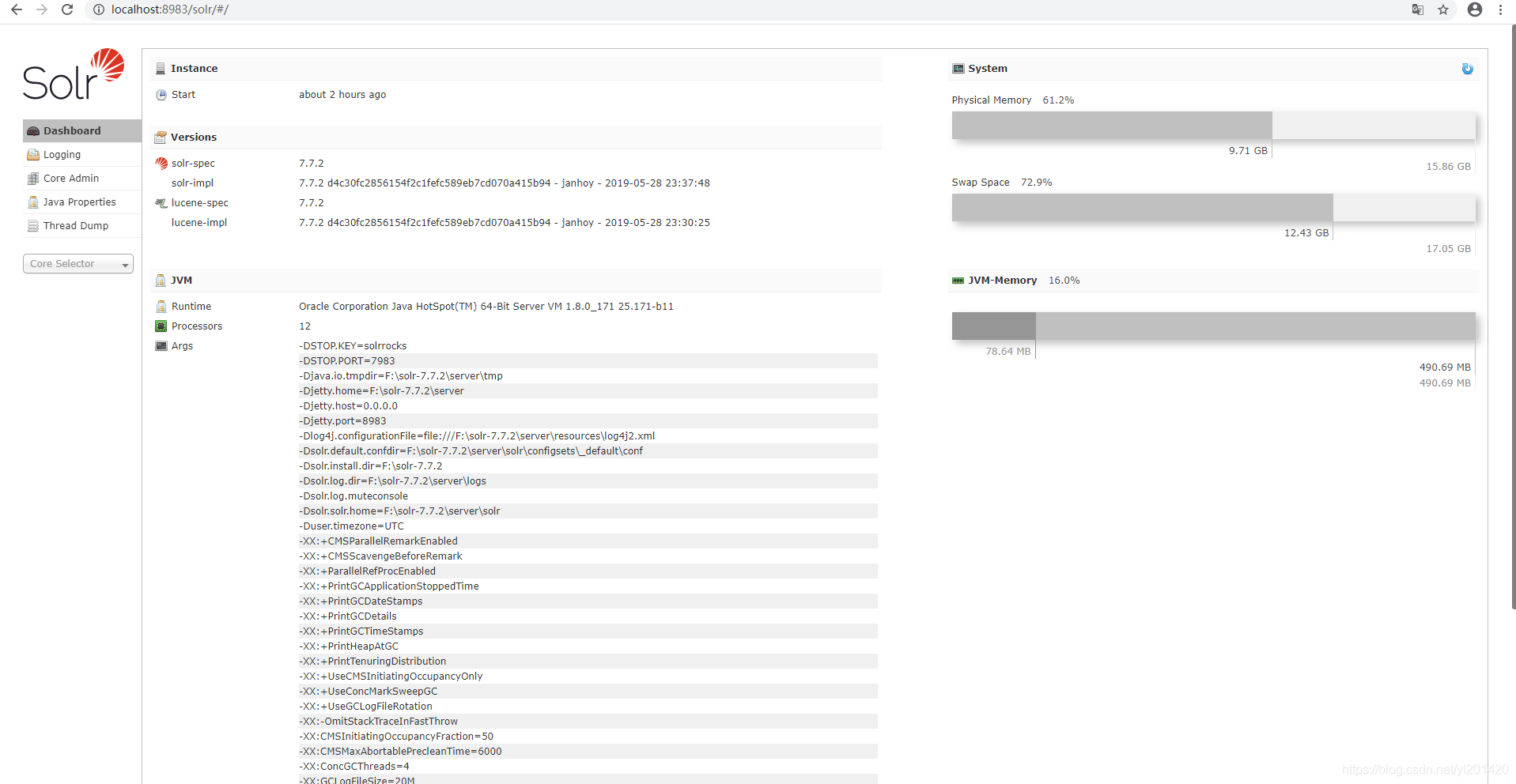Open the Core Selector dropdown
This screenshot has width=1516, height=784.
(78, 264)
